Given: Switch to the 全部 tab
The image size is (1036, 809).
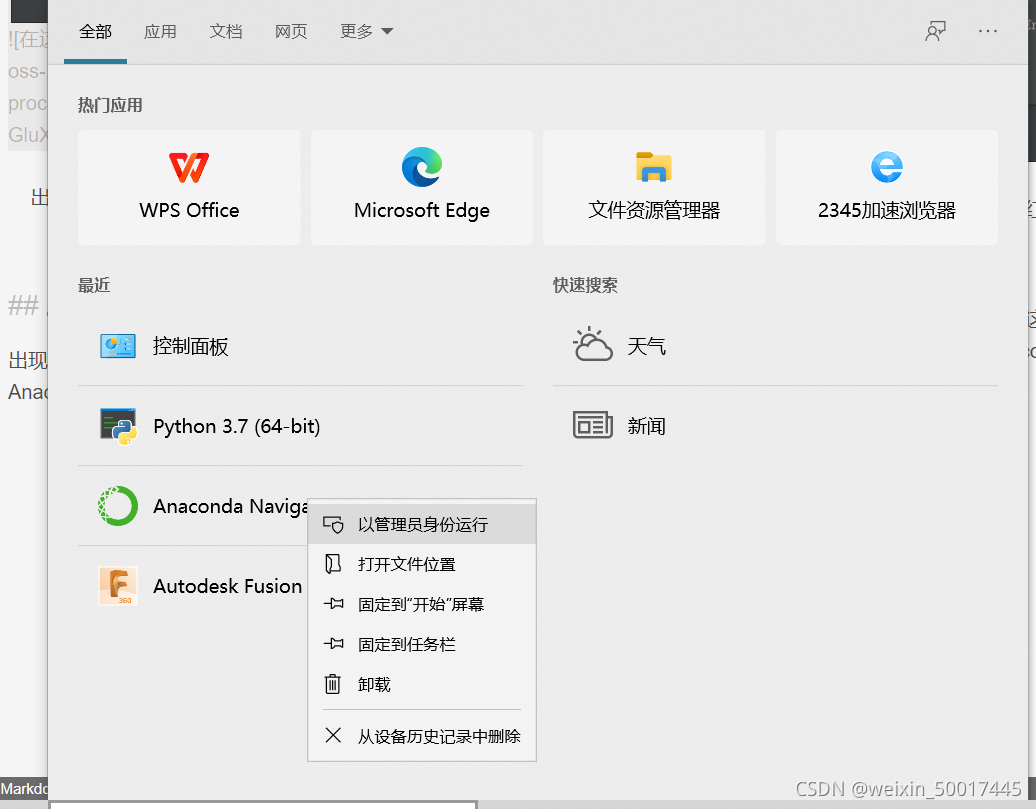Looking at the screenshot, I should [95, 32].
